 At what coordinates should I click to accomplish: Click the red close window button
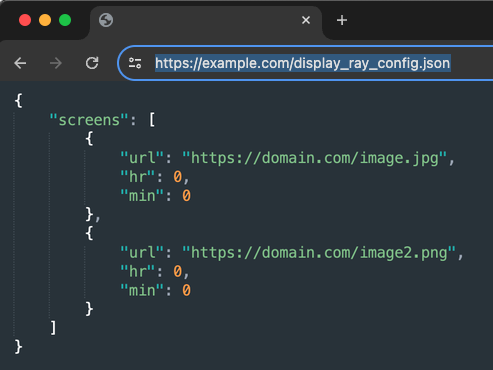[25, 20]
